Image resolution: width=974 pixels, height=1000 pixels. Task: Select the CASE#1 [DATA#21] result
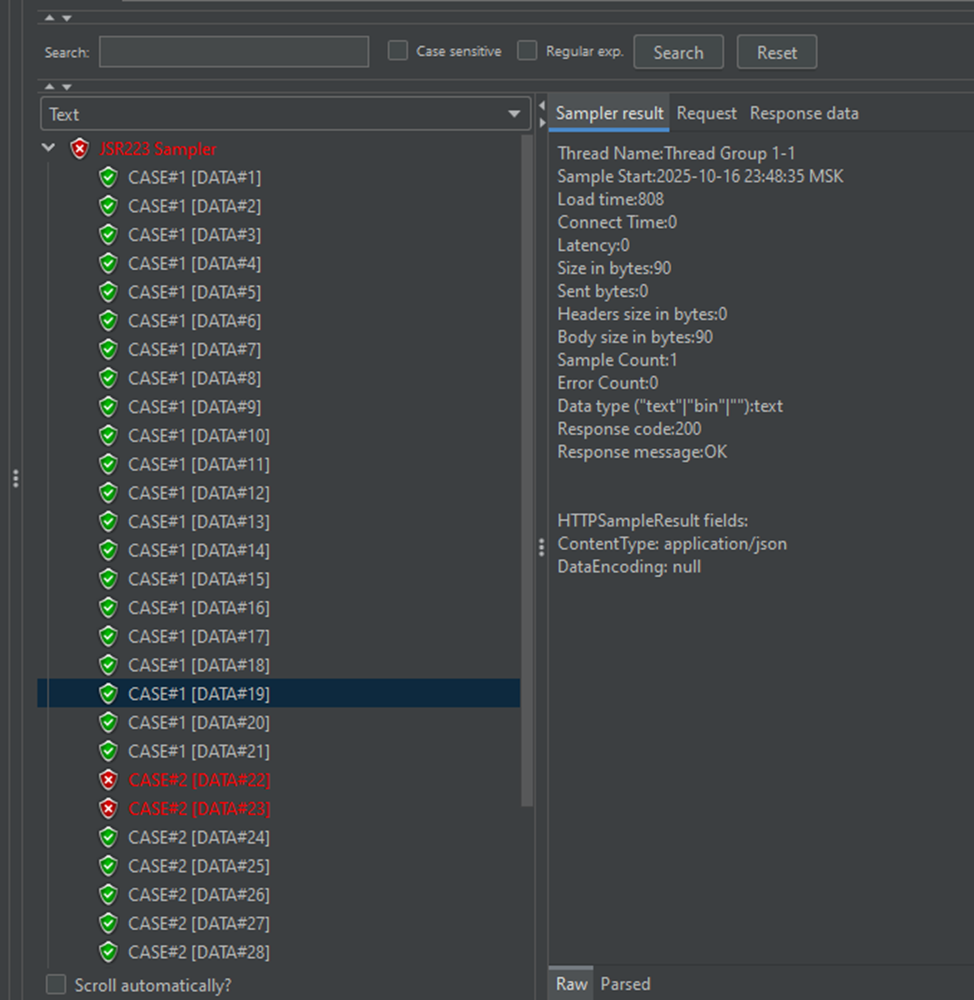(198, 752)
